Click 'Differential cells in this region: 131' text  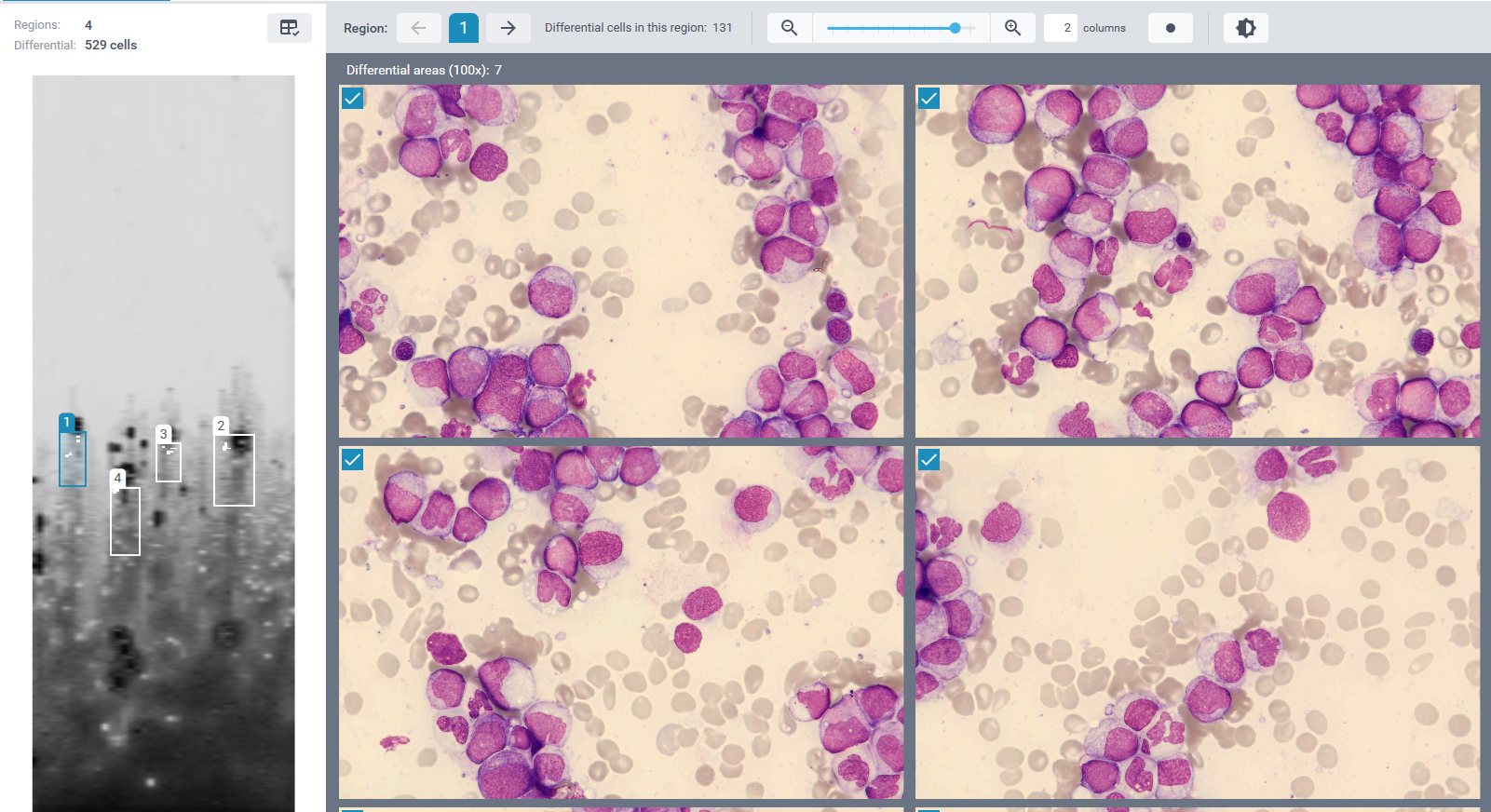point(639,28)
